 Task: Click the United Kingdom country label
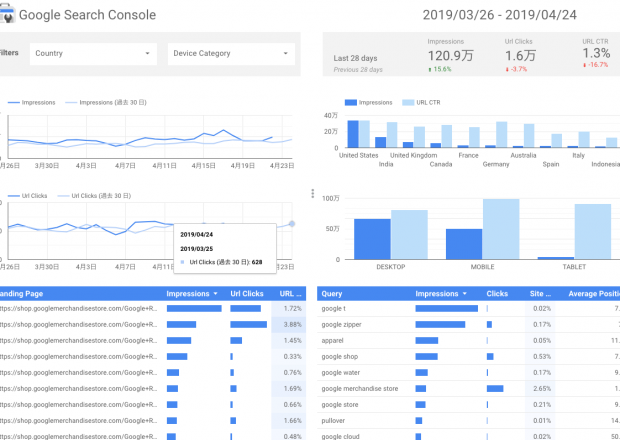414,155
